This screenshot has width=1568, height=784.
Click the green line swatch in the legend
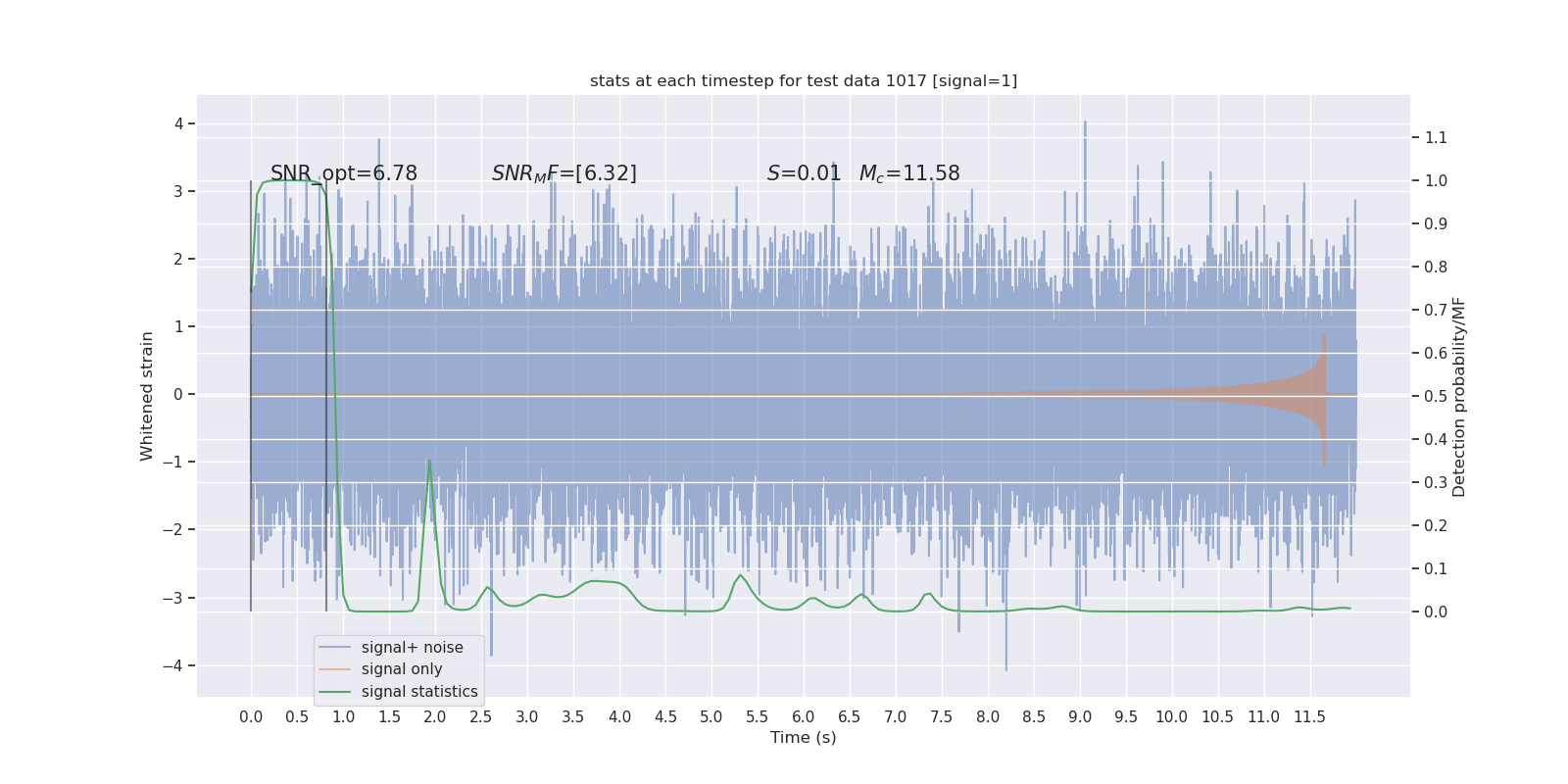(x=334, y=692)
